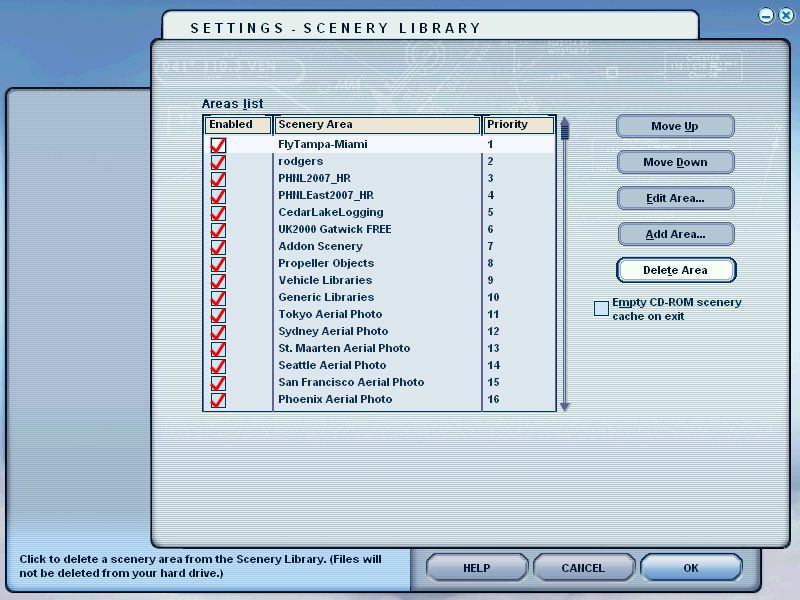Screen dimensions: 800x600
Task: Select Tokyo Aerial Photo scenery area
Action: (x=330, y=314)
